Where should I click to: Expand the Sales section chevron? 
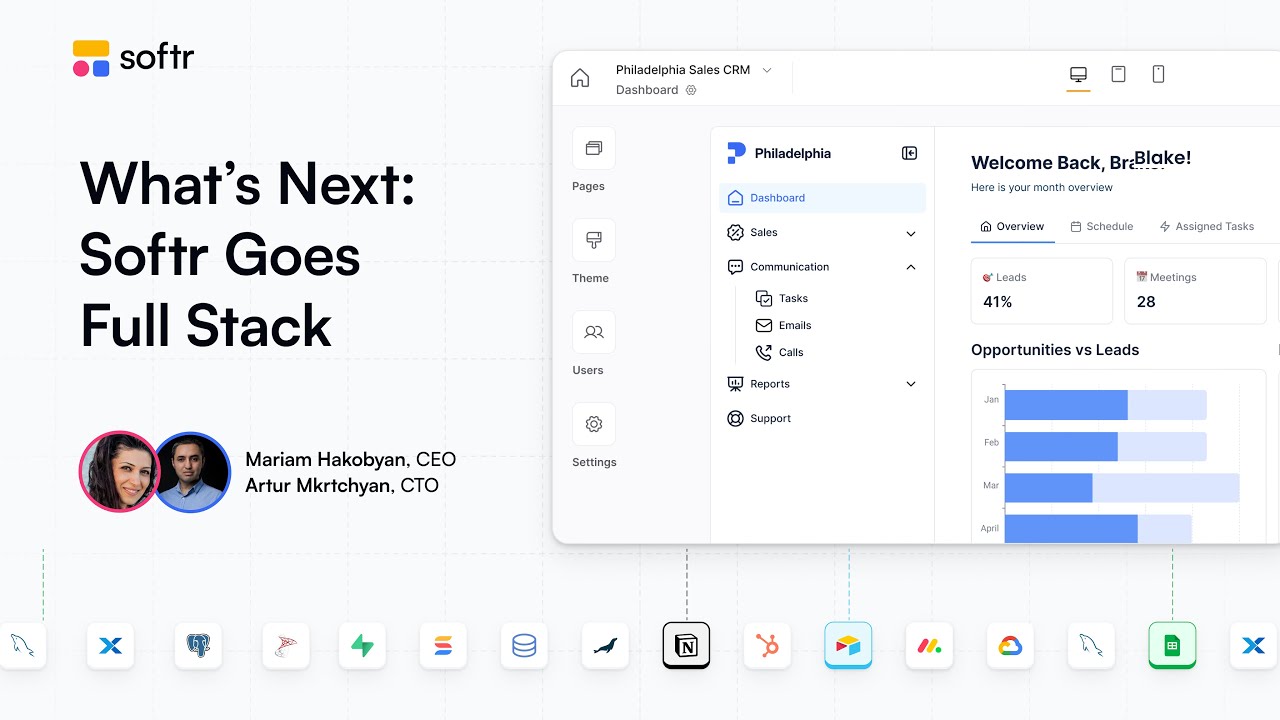(x=911, y=234)
